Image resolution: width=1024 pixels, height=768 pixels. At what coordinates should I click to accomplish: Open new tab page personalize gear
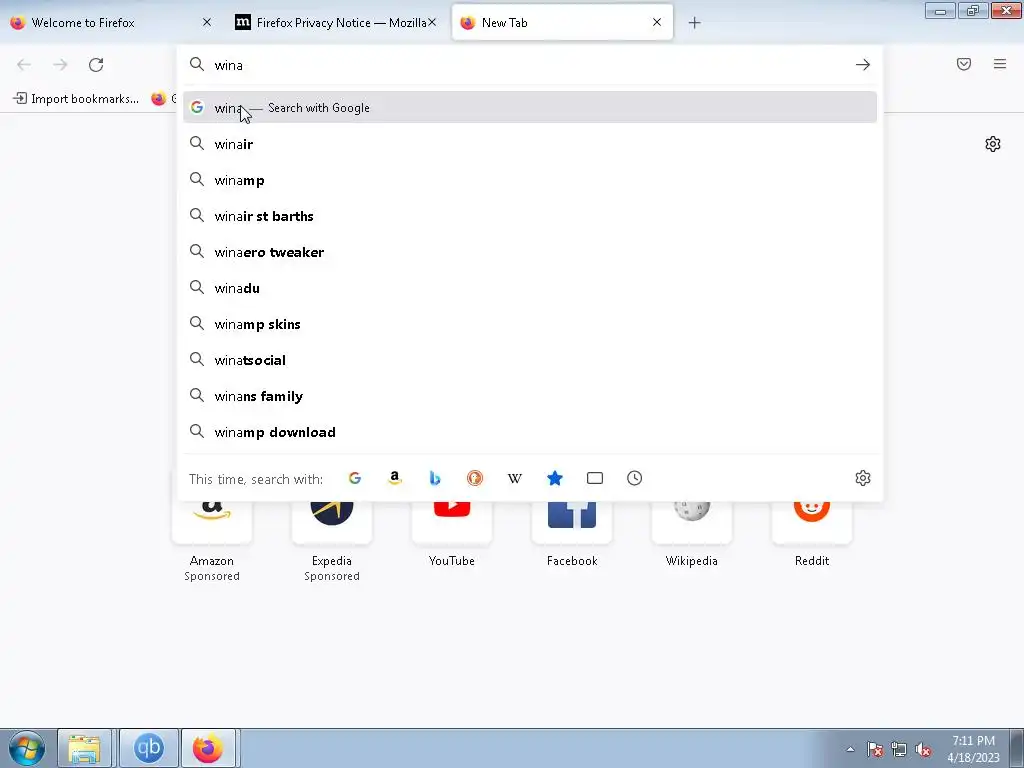pyautogui.click(x=993, y=144)
